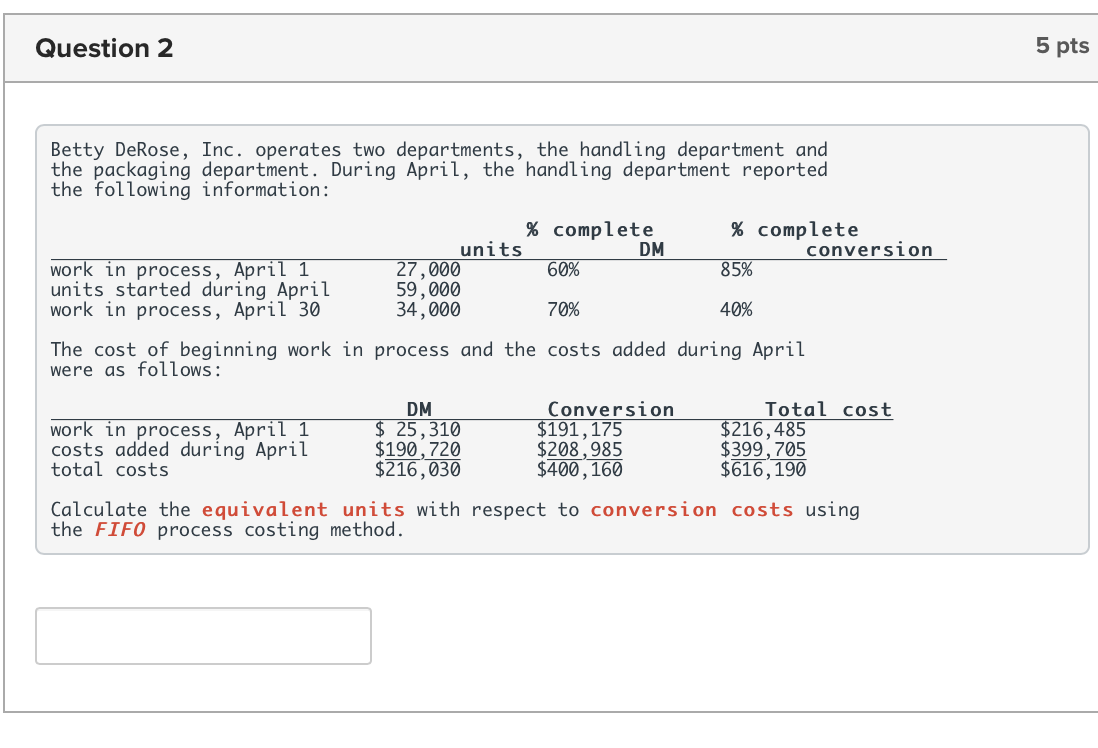Screen dimensions: 1098x748
Task: Click the $ 25,310 DM cost
Action: pyautogui.click(x=417, y=429)
